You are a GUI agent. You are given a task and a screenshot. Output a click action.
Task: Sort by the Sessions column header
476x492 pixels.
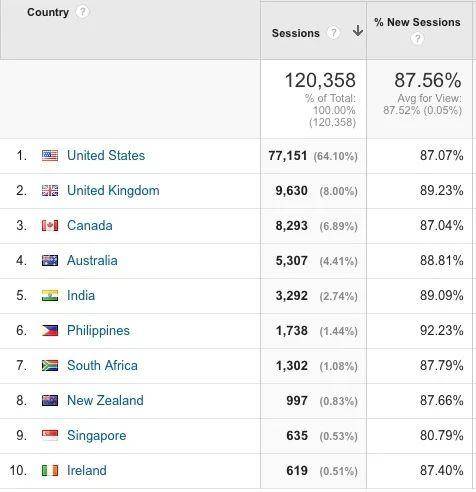(x=296, y=33)
